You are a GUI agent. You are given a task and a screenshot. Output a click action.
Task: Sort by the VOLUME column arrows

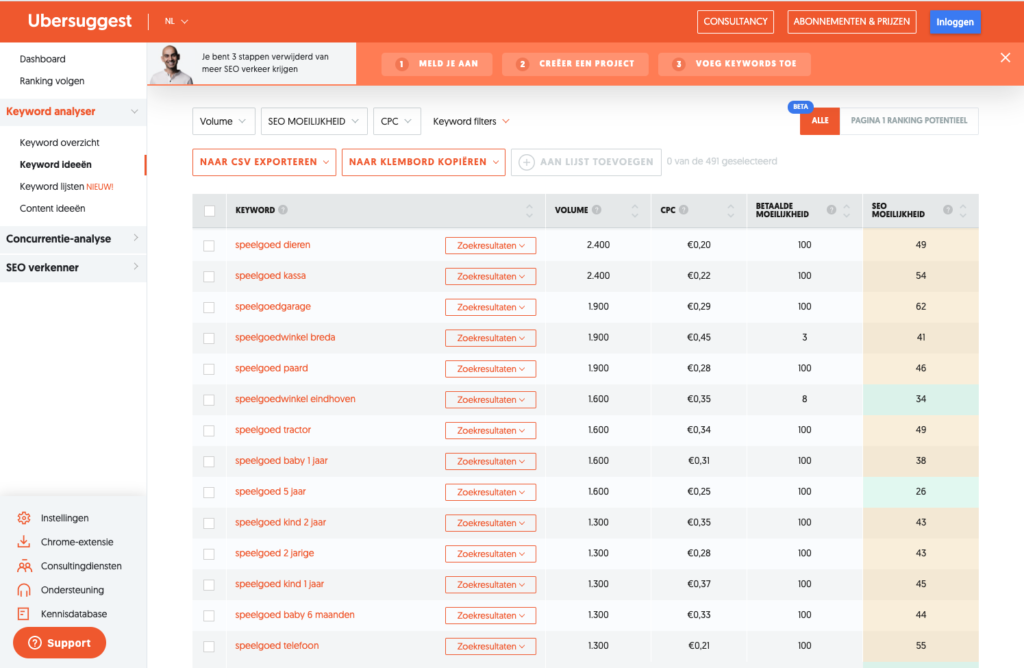(635, 210)
